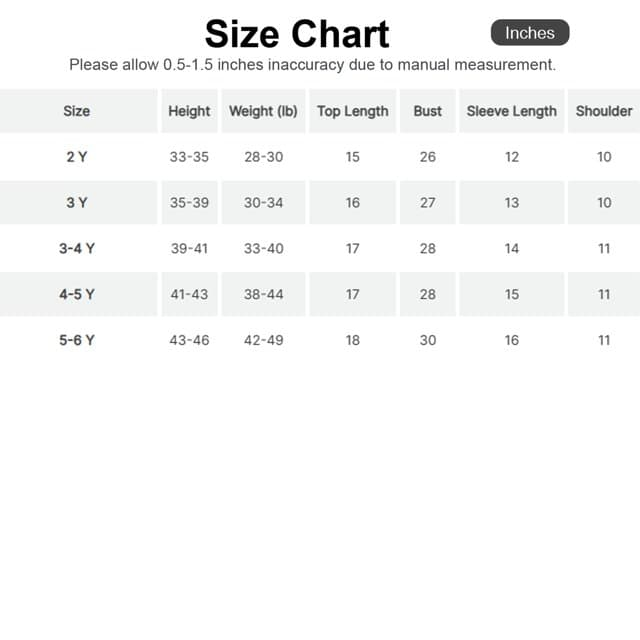Screen dimensions: 640x640
Task: Click the manual measurement inaccuracy note
Action: [312, 65]
